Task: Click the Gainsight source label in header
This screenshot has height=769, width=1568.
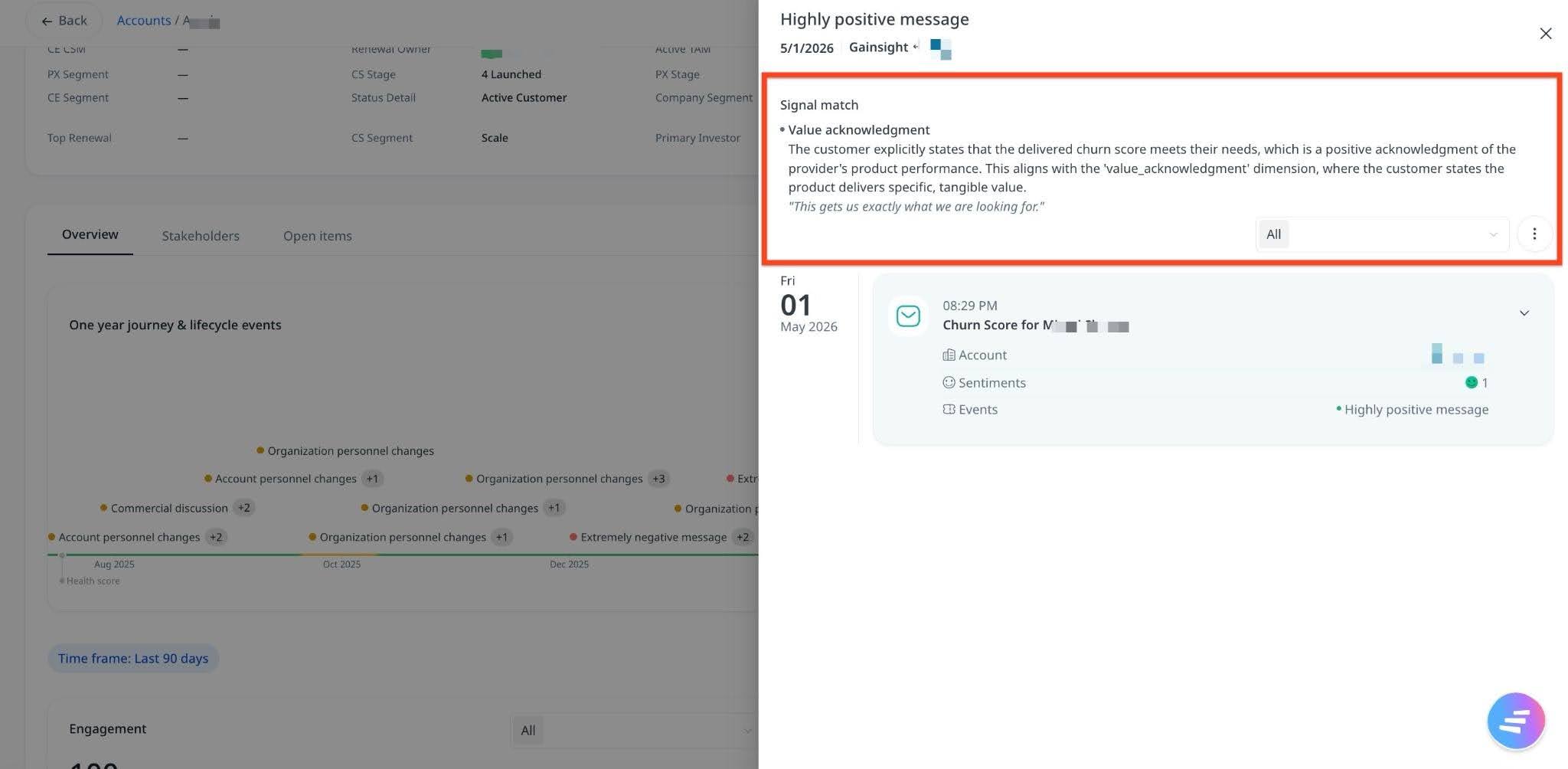Action: 878,47
